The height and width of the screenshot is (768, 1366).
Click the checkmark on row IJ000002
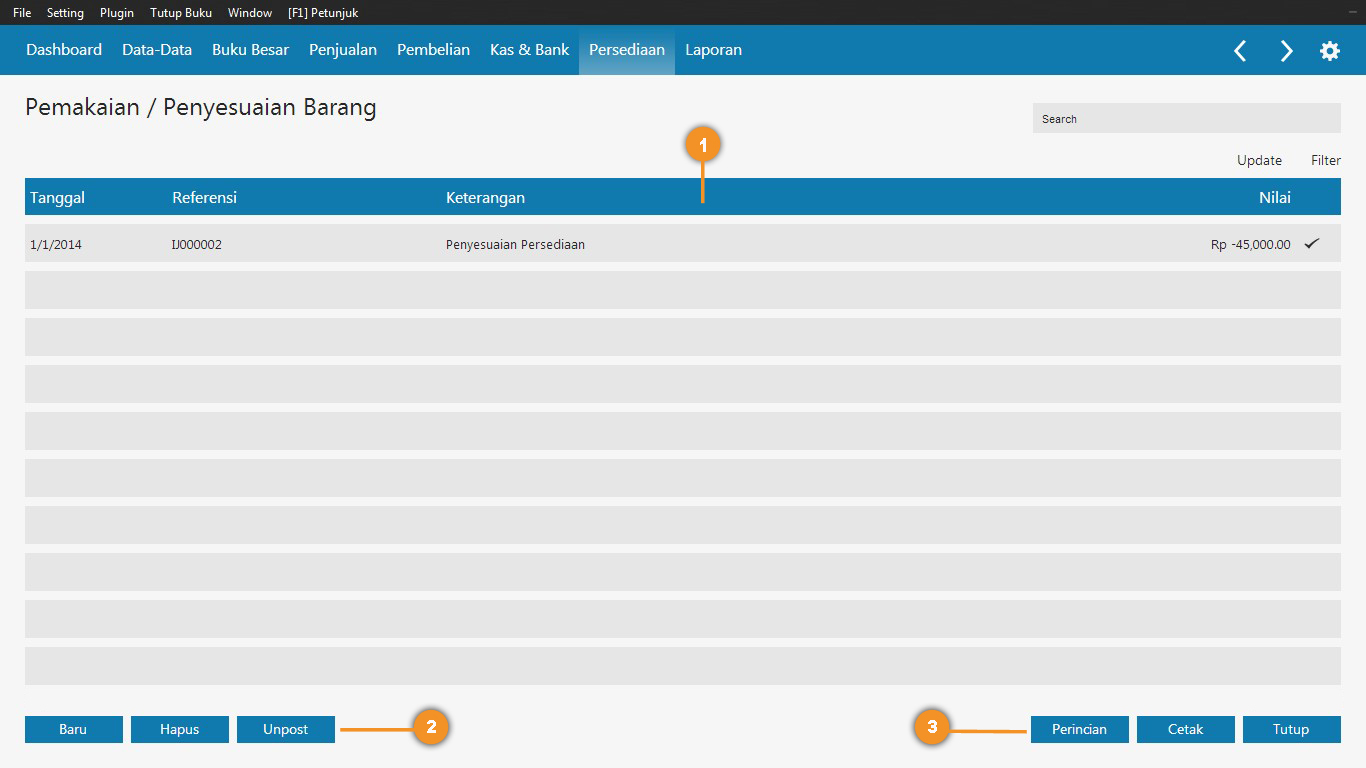(1312, 243)
